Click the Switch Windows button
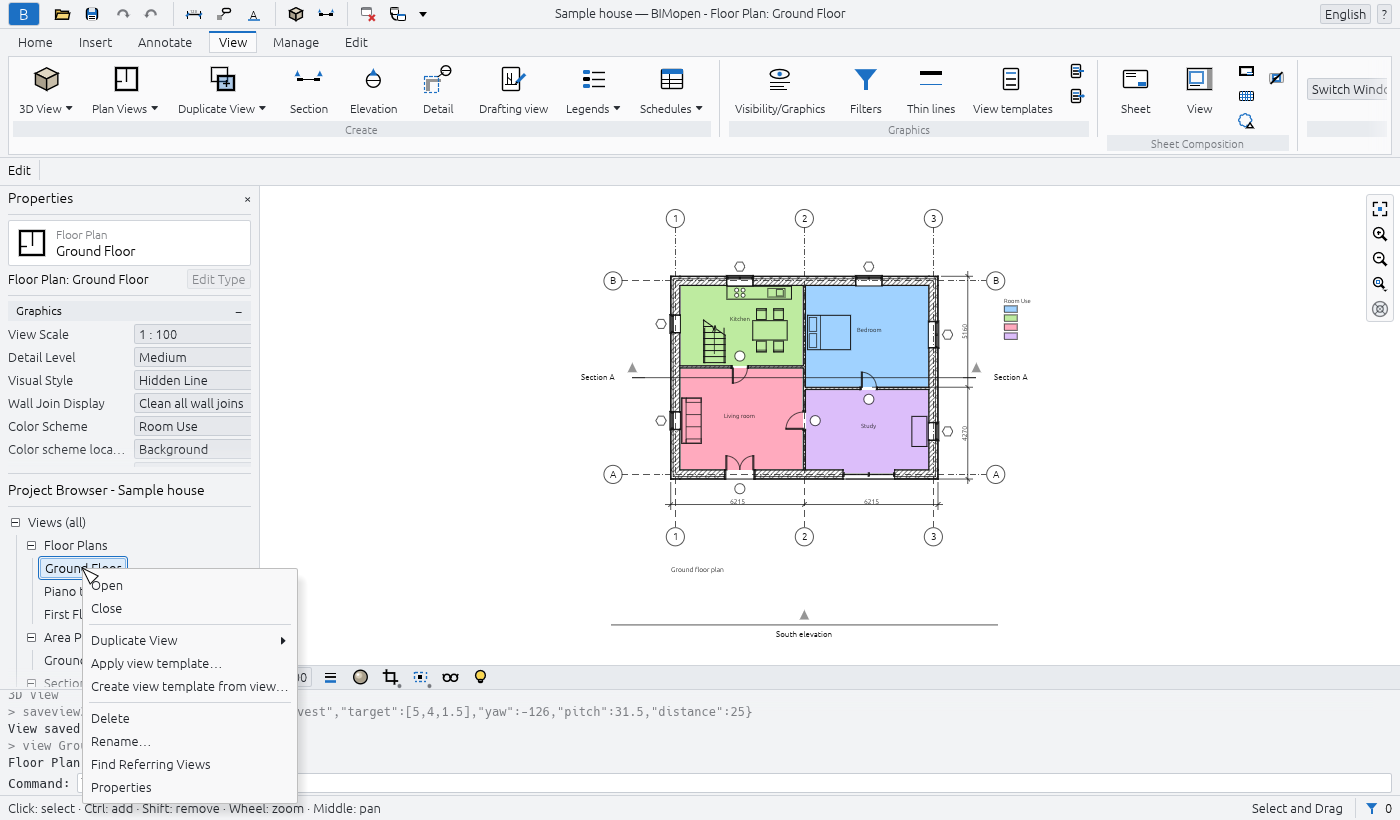This screenshot has height=820, width=1400. pyautogui.click(x=1347, y=89)
